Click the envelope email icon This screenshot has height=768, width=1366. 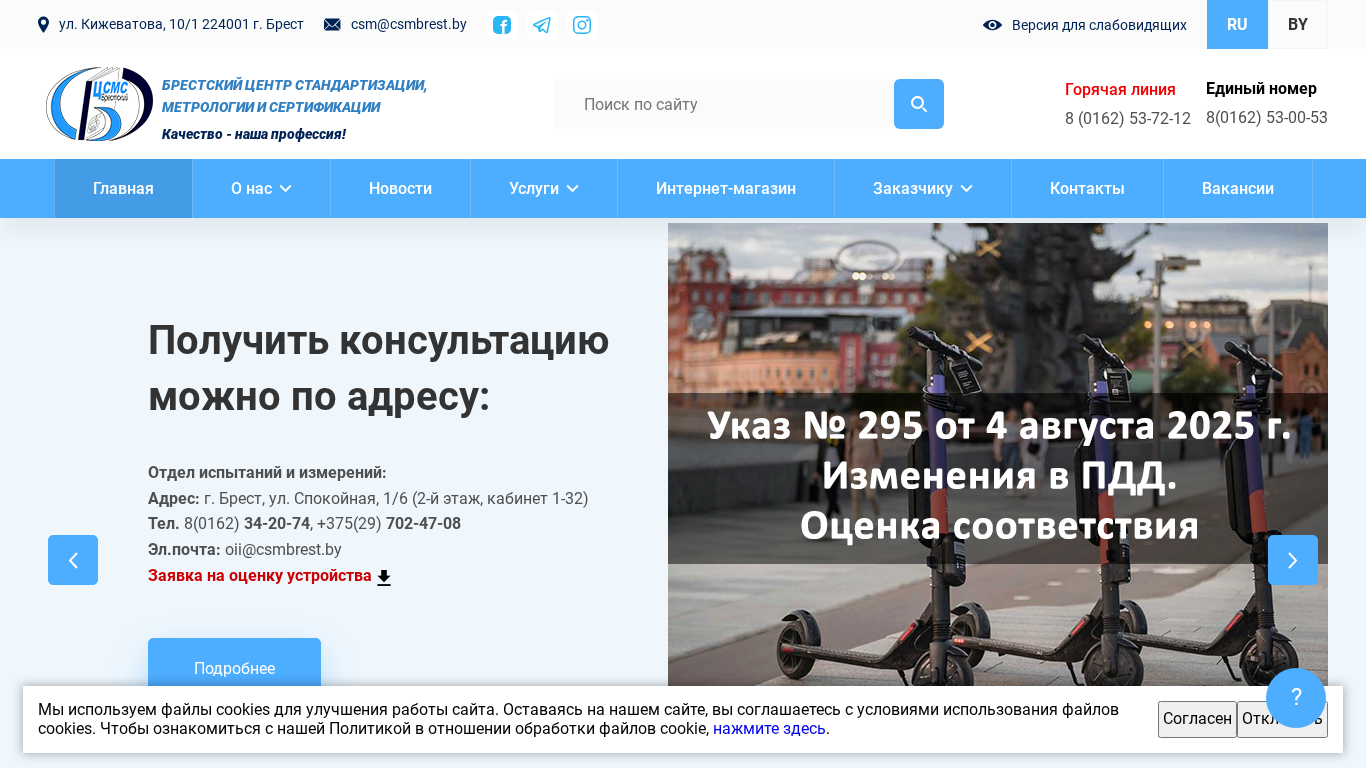click(332, 24)
